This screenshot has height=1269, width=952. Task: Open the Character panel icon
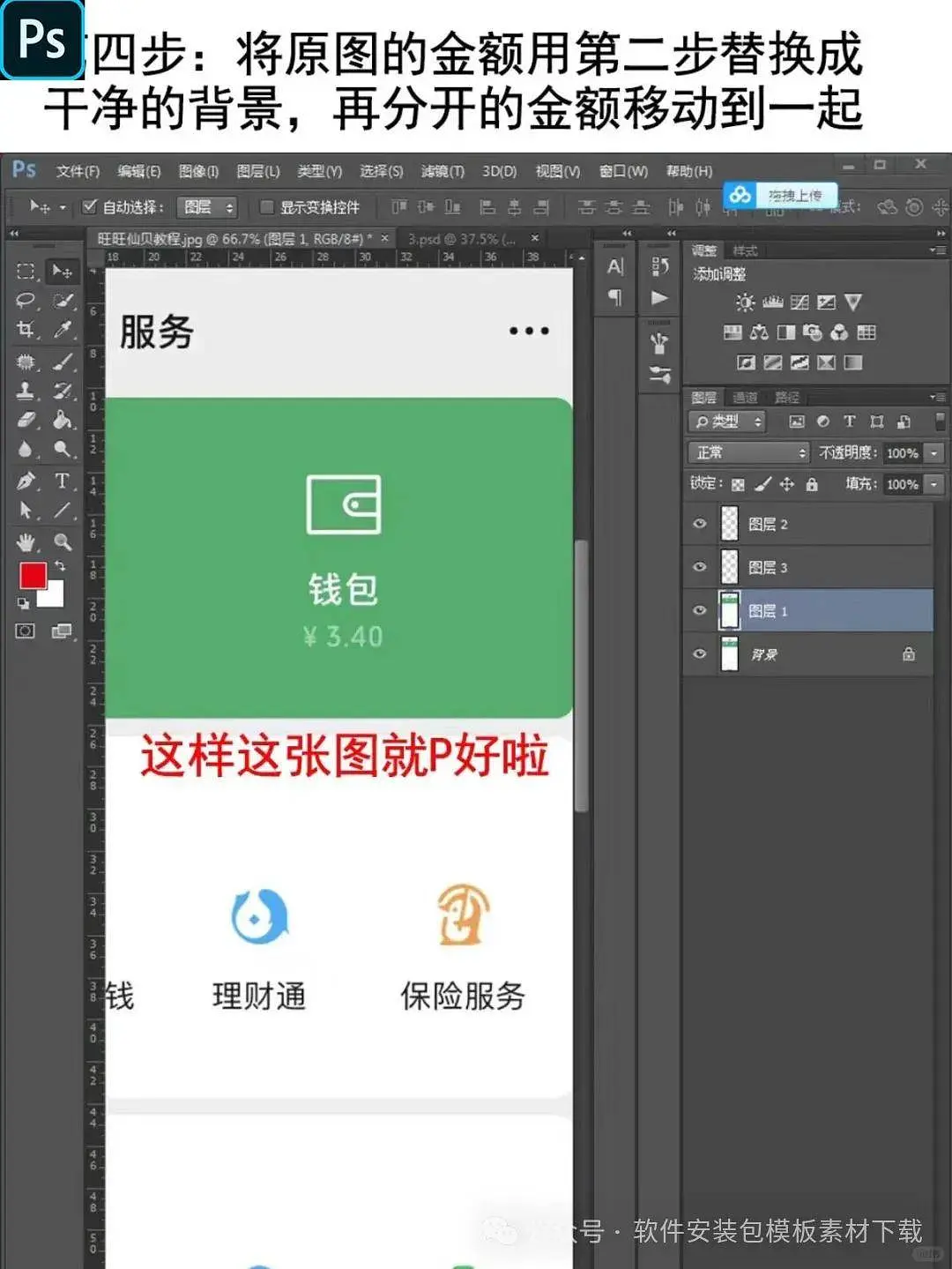point(615,266)
